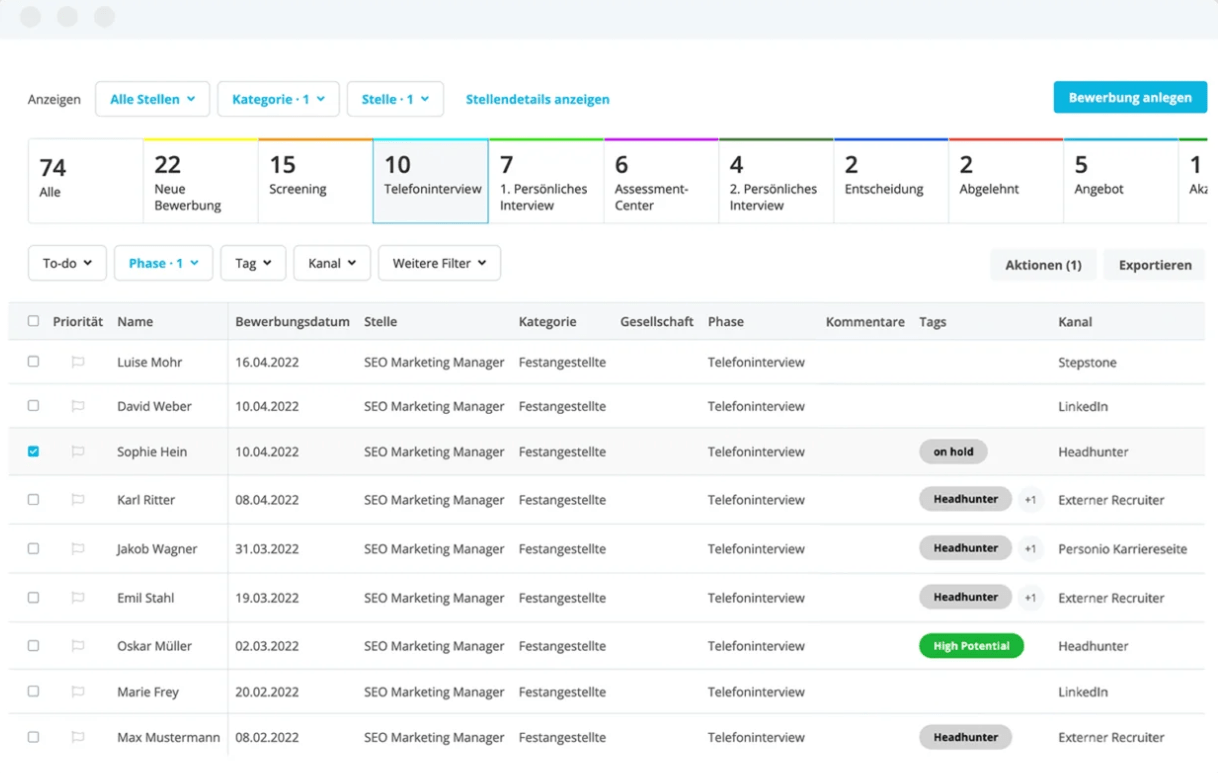Screen dimensions: 1218x773
Task: Flag Luise Mohr as priority
Action: point(78,362)
